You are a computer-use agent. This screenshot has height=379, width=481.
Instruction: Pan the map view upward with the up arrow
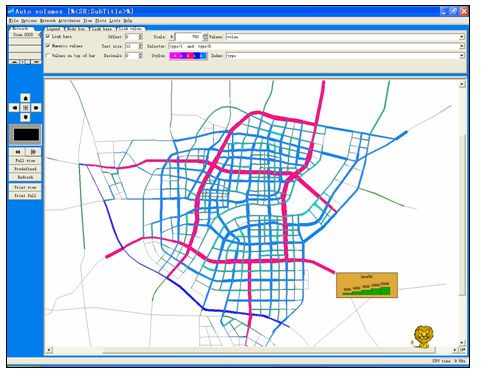pyautogui.click(x=26, y=98)
